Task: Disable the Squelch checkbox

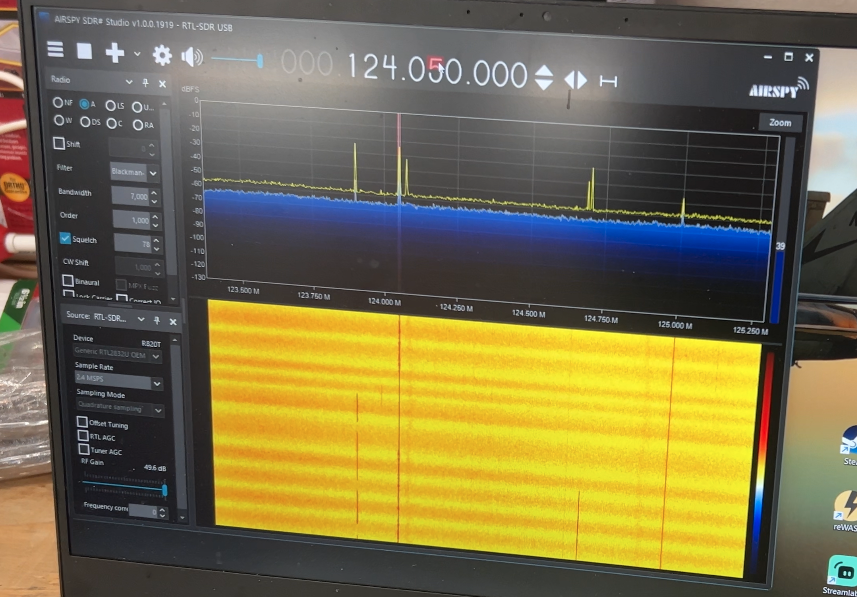Action: pyautogui.click(x=65, y=238)
